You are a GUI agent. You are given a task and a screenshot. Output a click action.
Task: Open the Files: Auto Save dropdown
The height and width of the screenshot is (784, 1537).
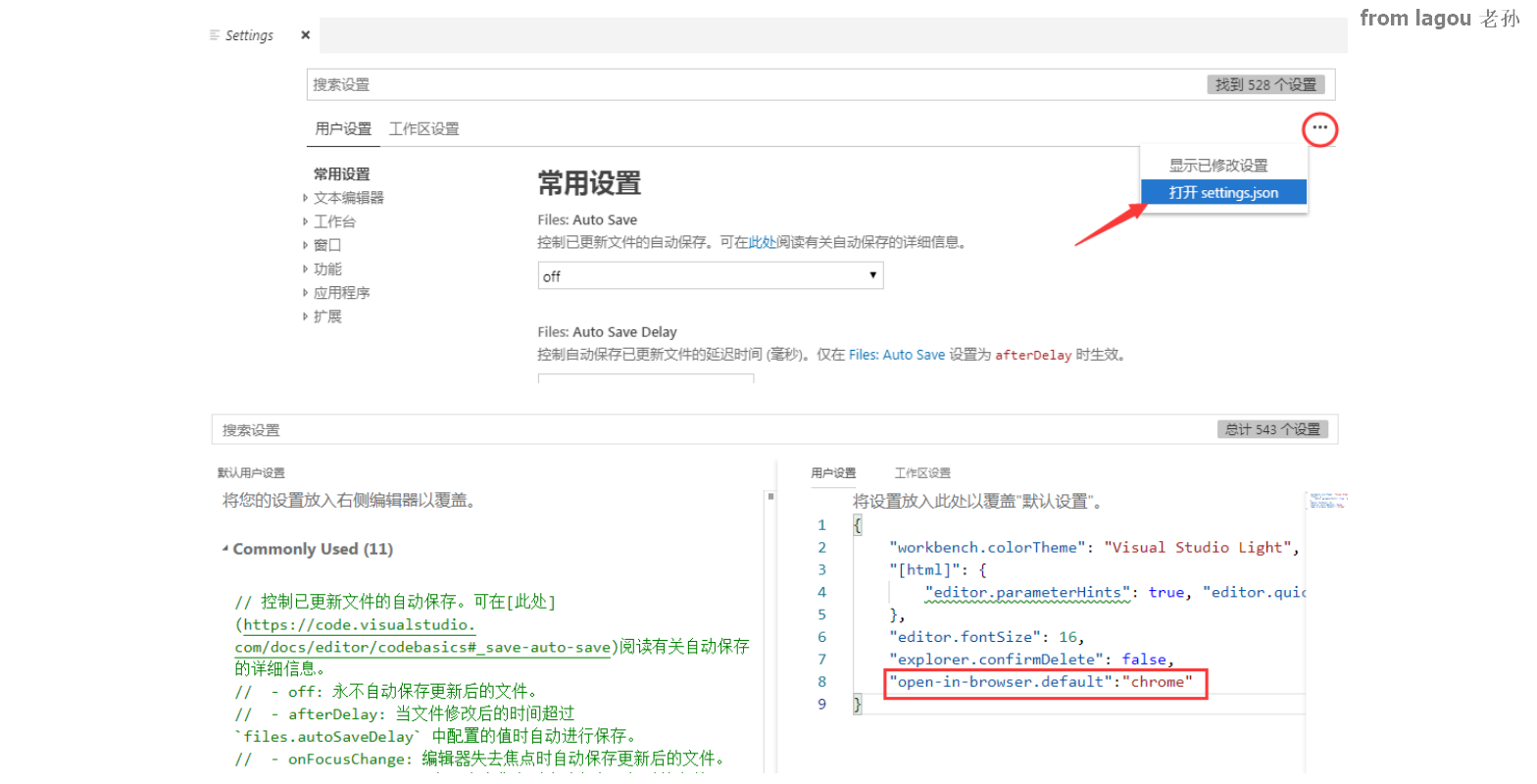point(711,275)
